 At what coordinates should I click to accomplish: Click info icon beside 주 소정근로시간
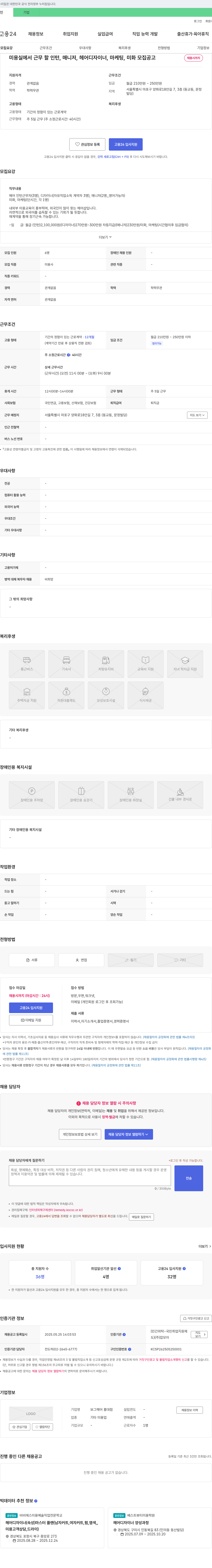68,355
